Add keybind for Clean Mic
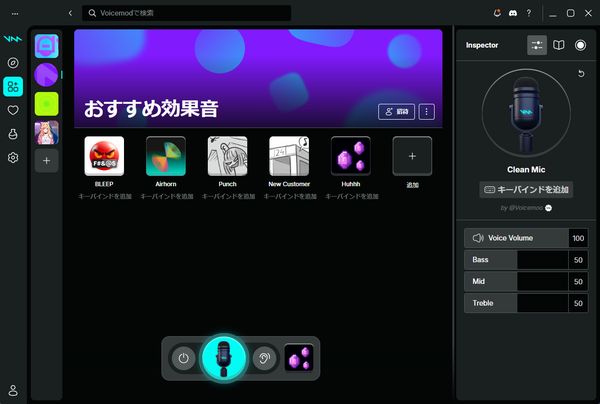Image resolution: width=600 pixels, height=404 pixels. pyautogui.click(x=526, y=189)
